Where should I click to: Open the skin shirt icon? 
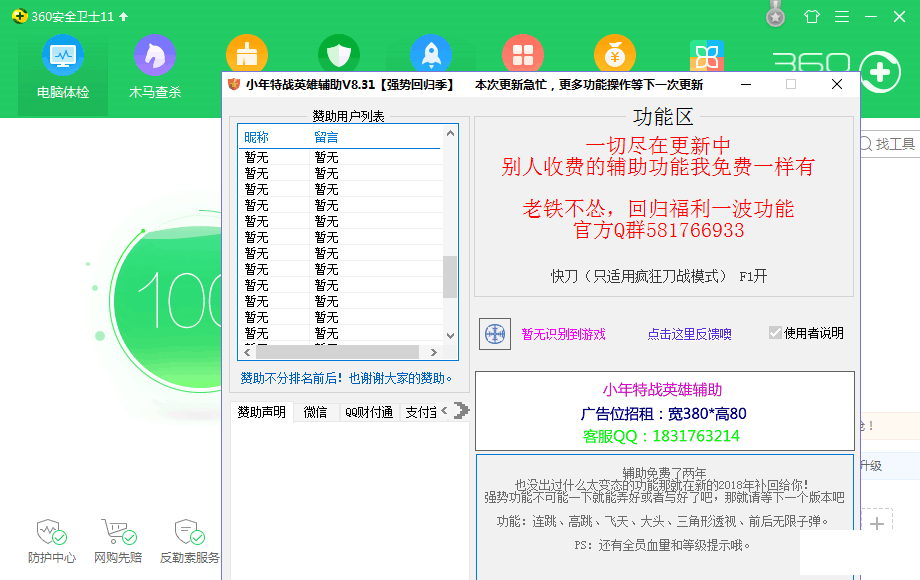point(812,16)
